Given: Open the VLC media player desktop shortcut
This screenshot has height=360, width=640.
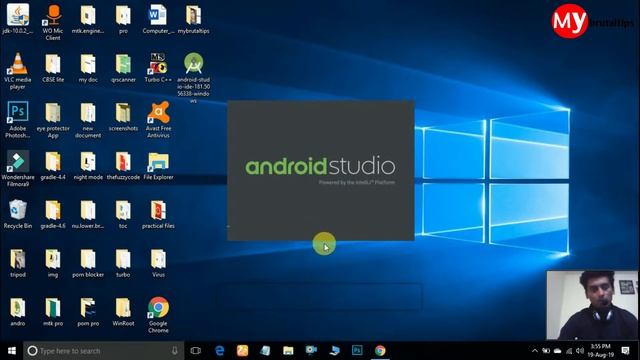Looking at the screenshot, I should [x=18, y=71].
